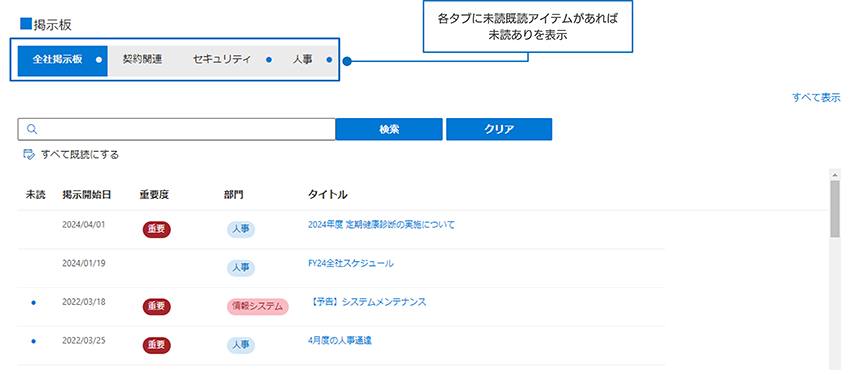Click the unread dot for 2022/03/25 row
Screen dimensions: 850x370
coord(34,341)
